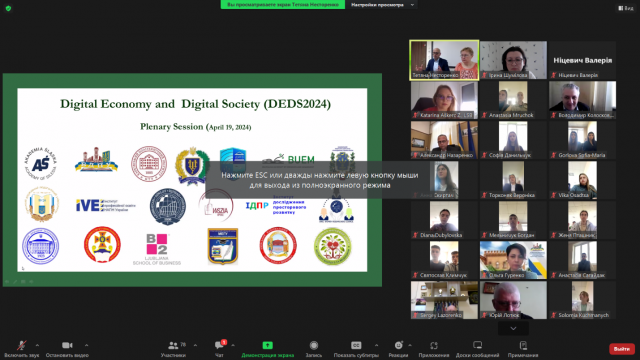
Task: Click the Participants icon in the toolbar
Action: coord(173,345)
